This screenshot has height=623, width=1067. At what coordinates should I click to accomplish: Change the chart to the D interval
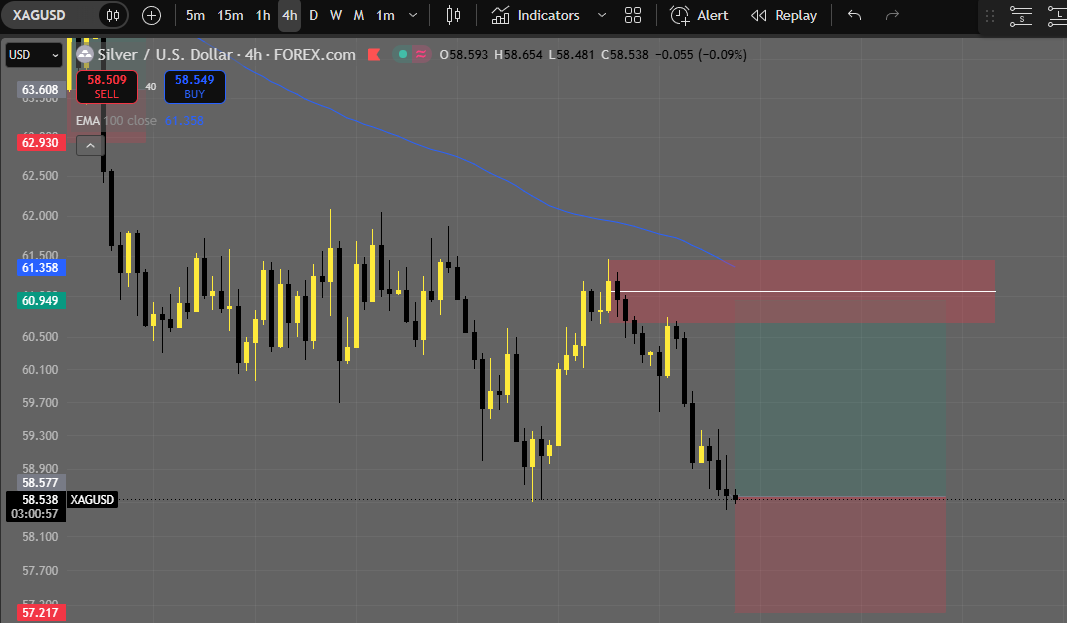pos(313,15)
